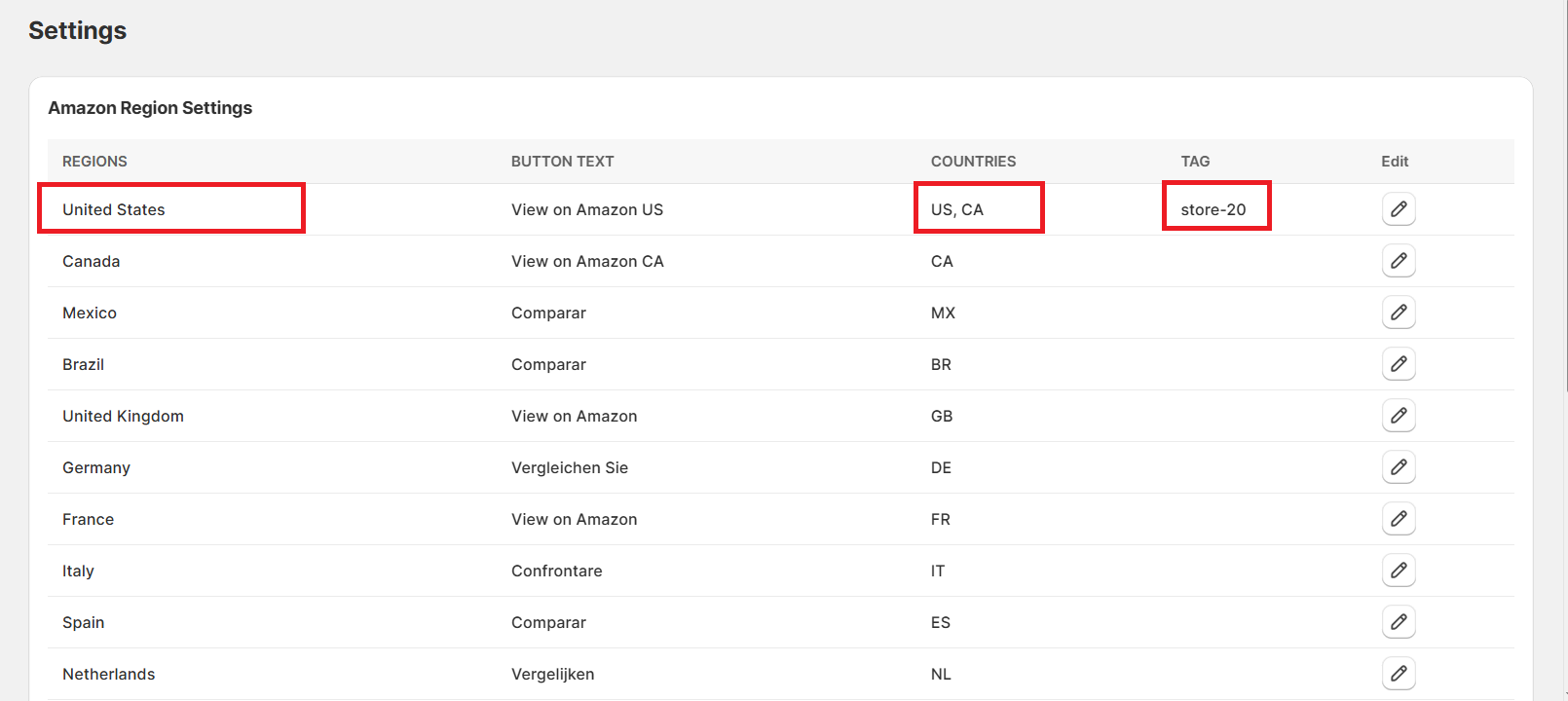Select the Spain region name
The width and height of the screenshot is (1568, 701).
pos(83,622)
